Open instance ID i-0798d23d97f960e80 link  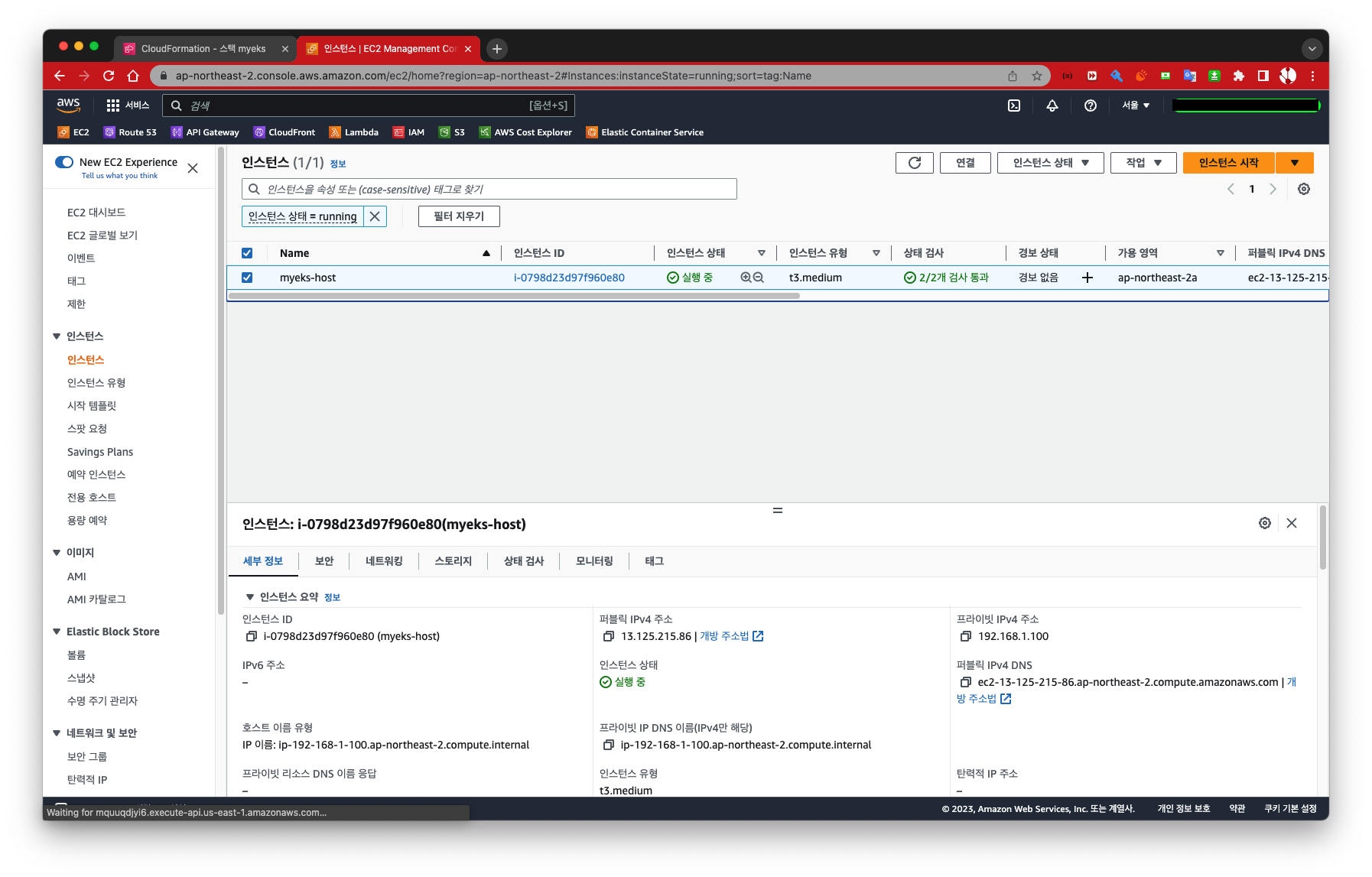[x=569, y=278]
